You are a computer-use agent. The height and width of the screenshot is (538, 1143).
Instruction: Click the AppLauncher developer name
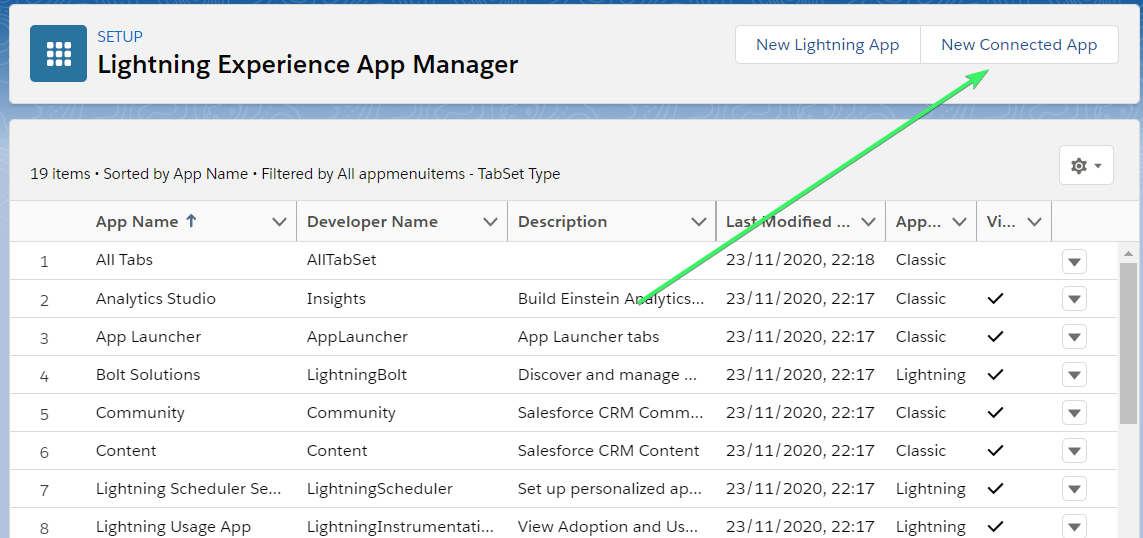tap(357, 337)
